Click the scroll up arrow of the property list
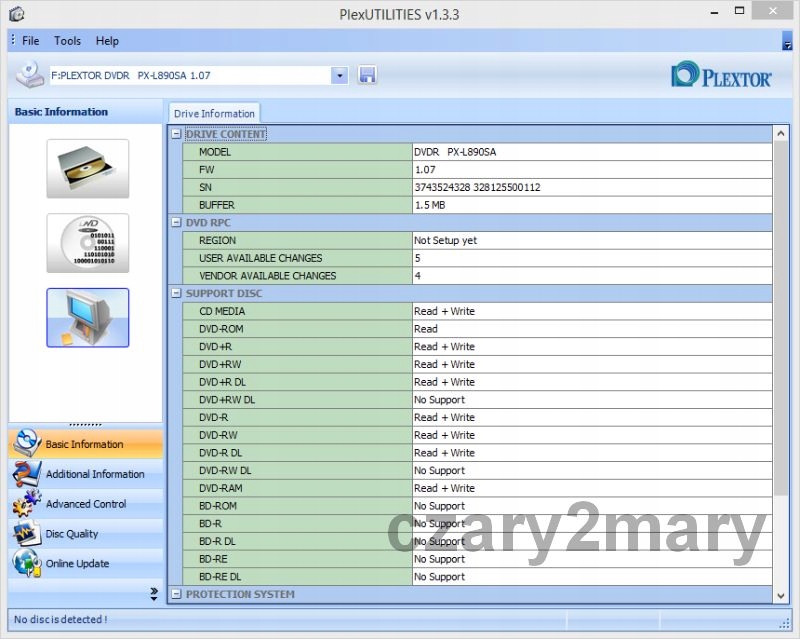 pyautogui.click(x=781, y=134)
